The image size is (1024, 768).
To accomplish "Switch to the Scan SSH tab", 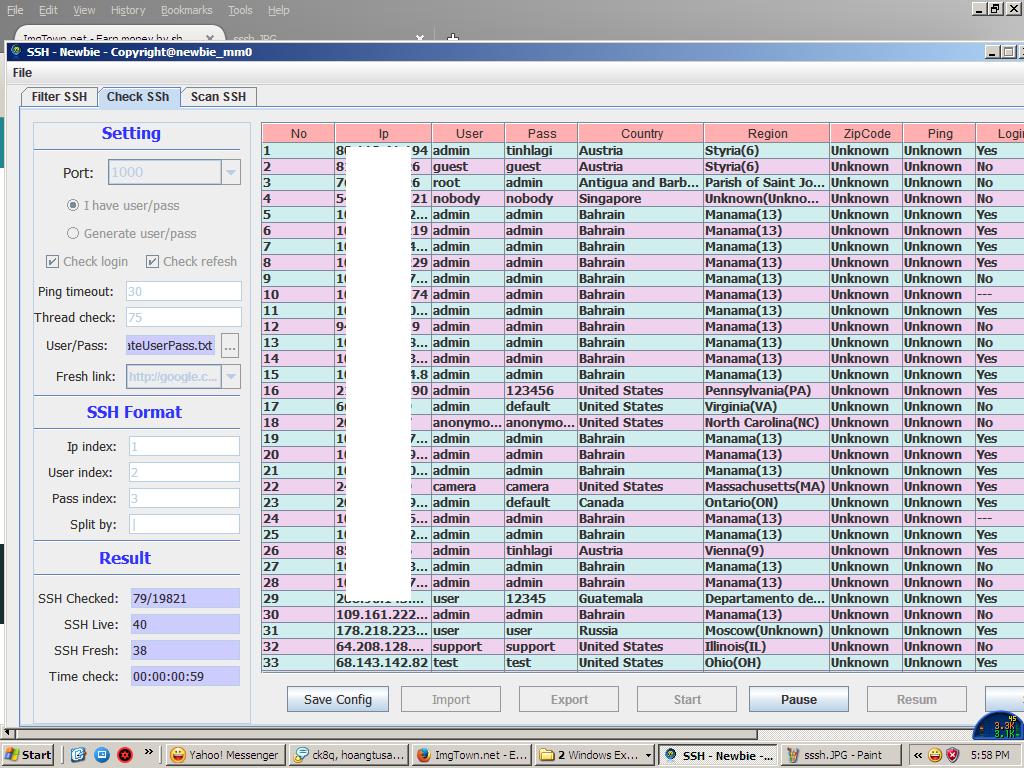I will click(x=218, y=97).
